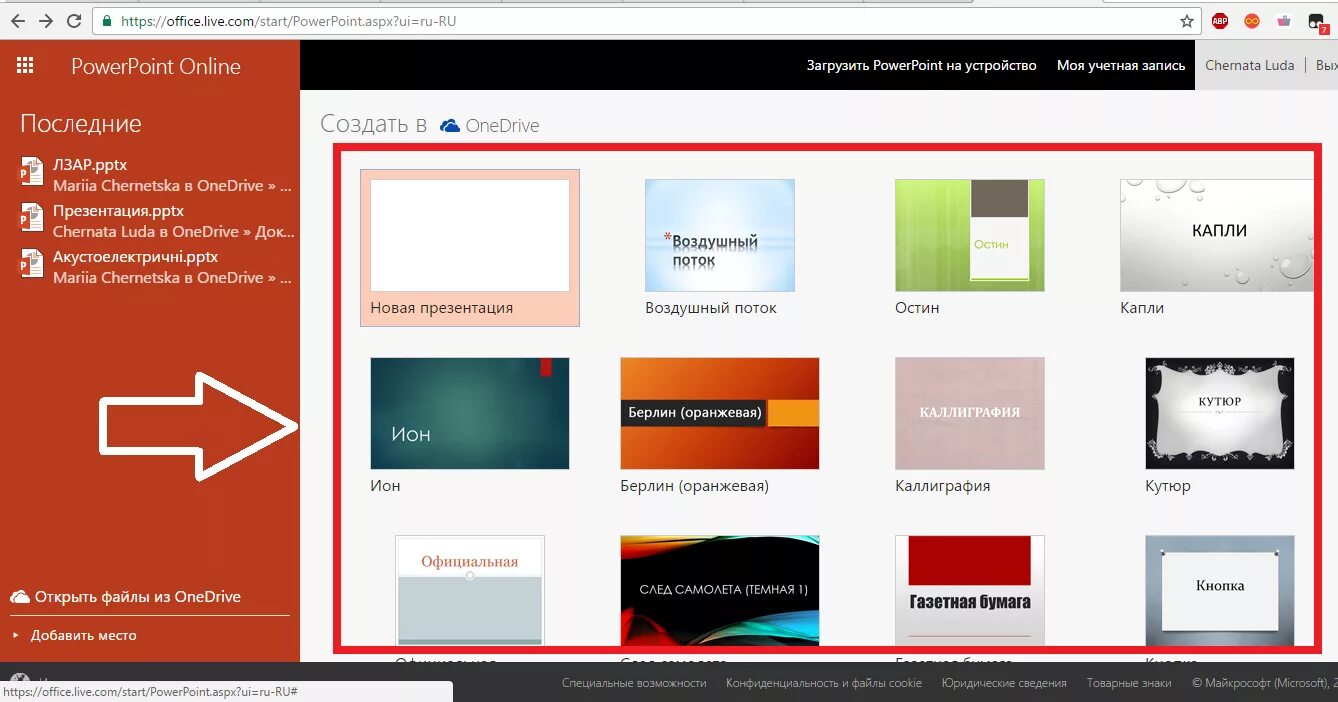Select the Новая презентация blank template
The height and width of the screenshot is (702, 1338).
[470, 248]
